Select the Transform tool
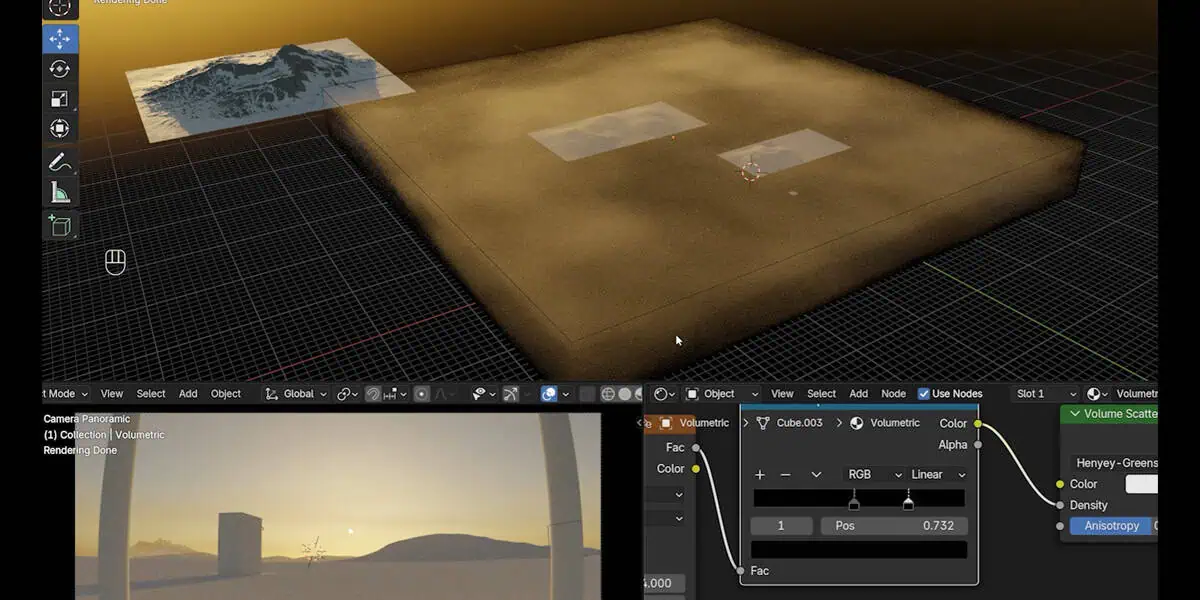 pos(60,129)
